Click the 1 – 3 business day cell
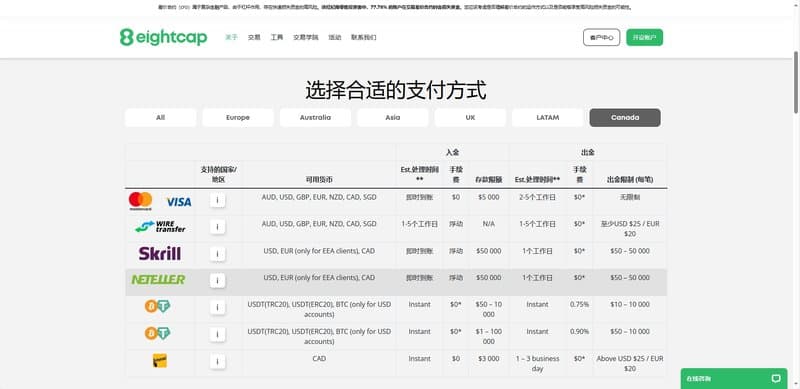This screenshot has width=800, height=389. 538,363
